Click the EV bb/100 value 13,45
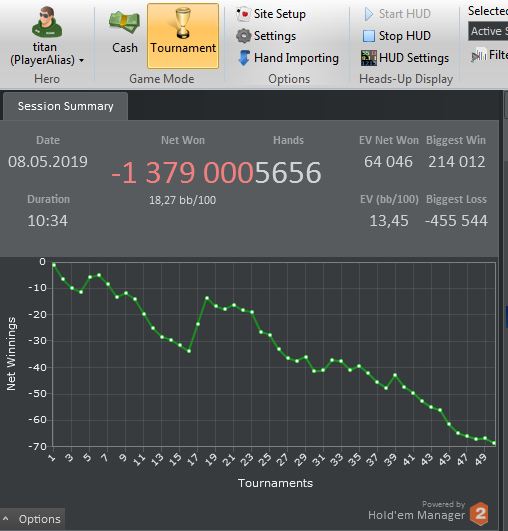Viewport: 508px width, 531px height. coord(389,221)
